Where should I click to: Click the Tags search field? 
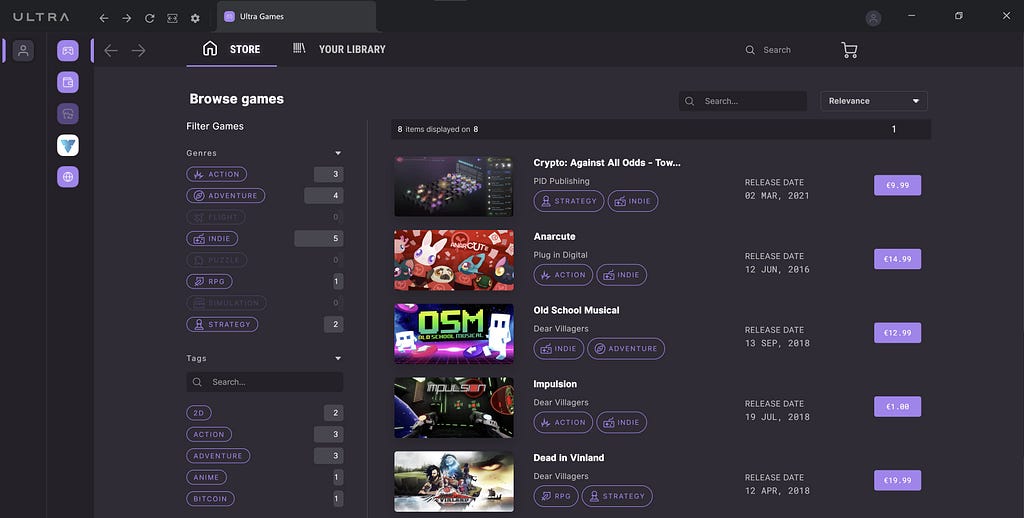[x=264, y=382]
